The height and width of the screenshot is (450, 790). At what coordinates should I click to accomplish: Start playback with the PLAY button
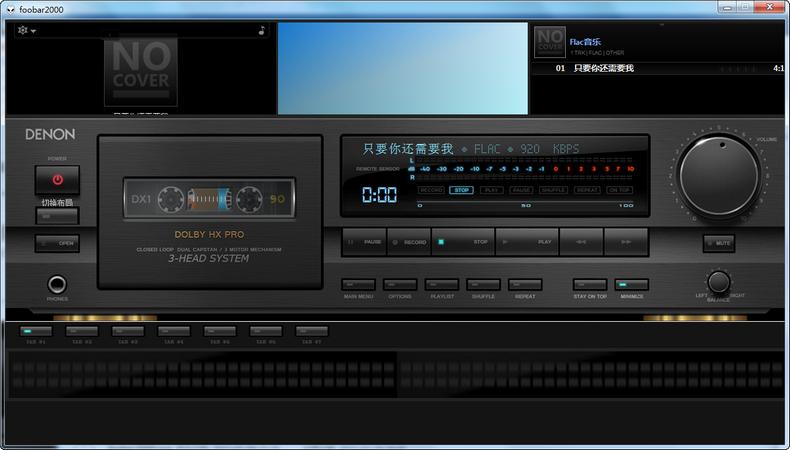pyautogui.click(x=527, y=242)
